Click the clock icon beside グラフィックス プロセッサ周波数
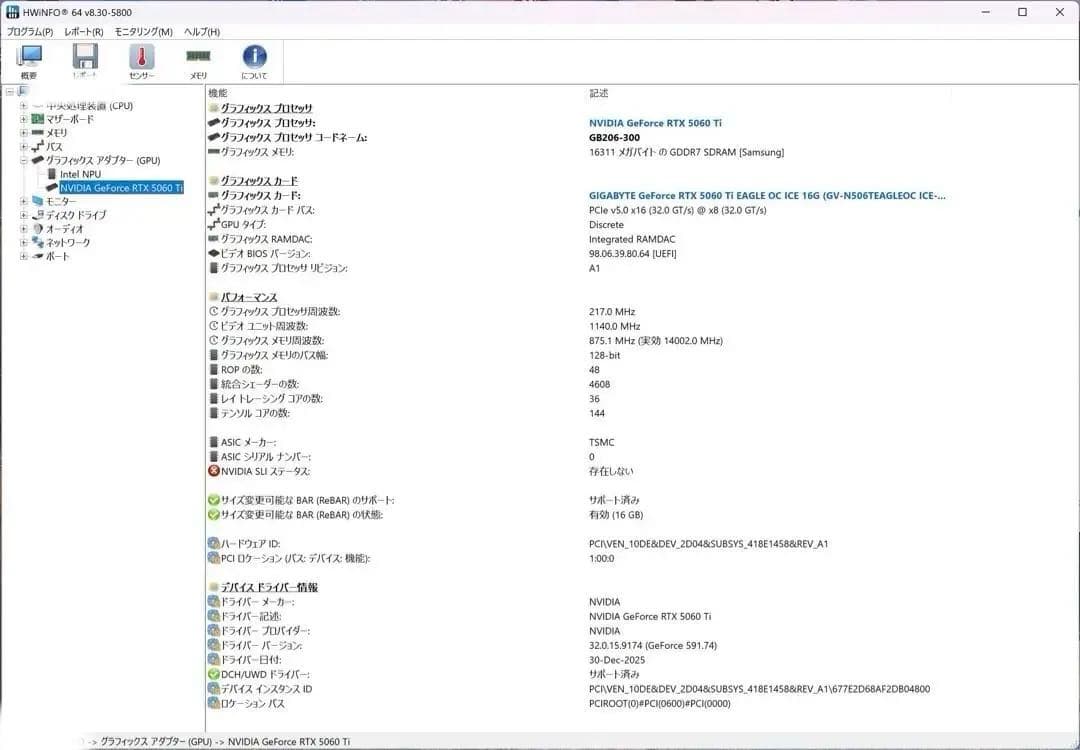The height and width of the screenshot is (750, 1080). (214, 311)
